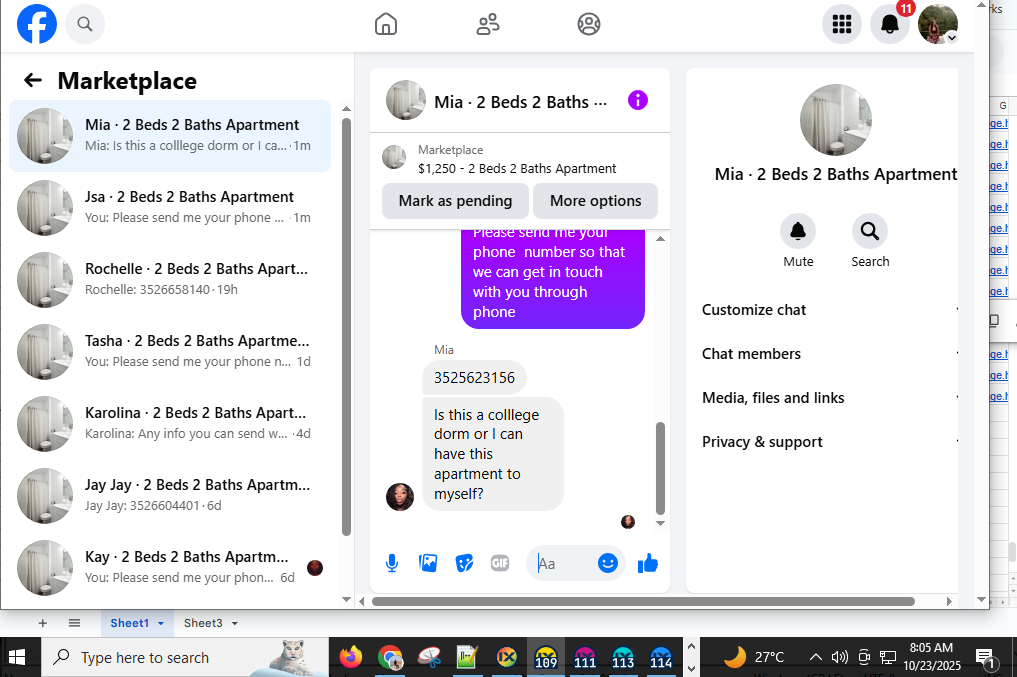Open Sheet1 tab dropdown arrow

tap(161, 624)
